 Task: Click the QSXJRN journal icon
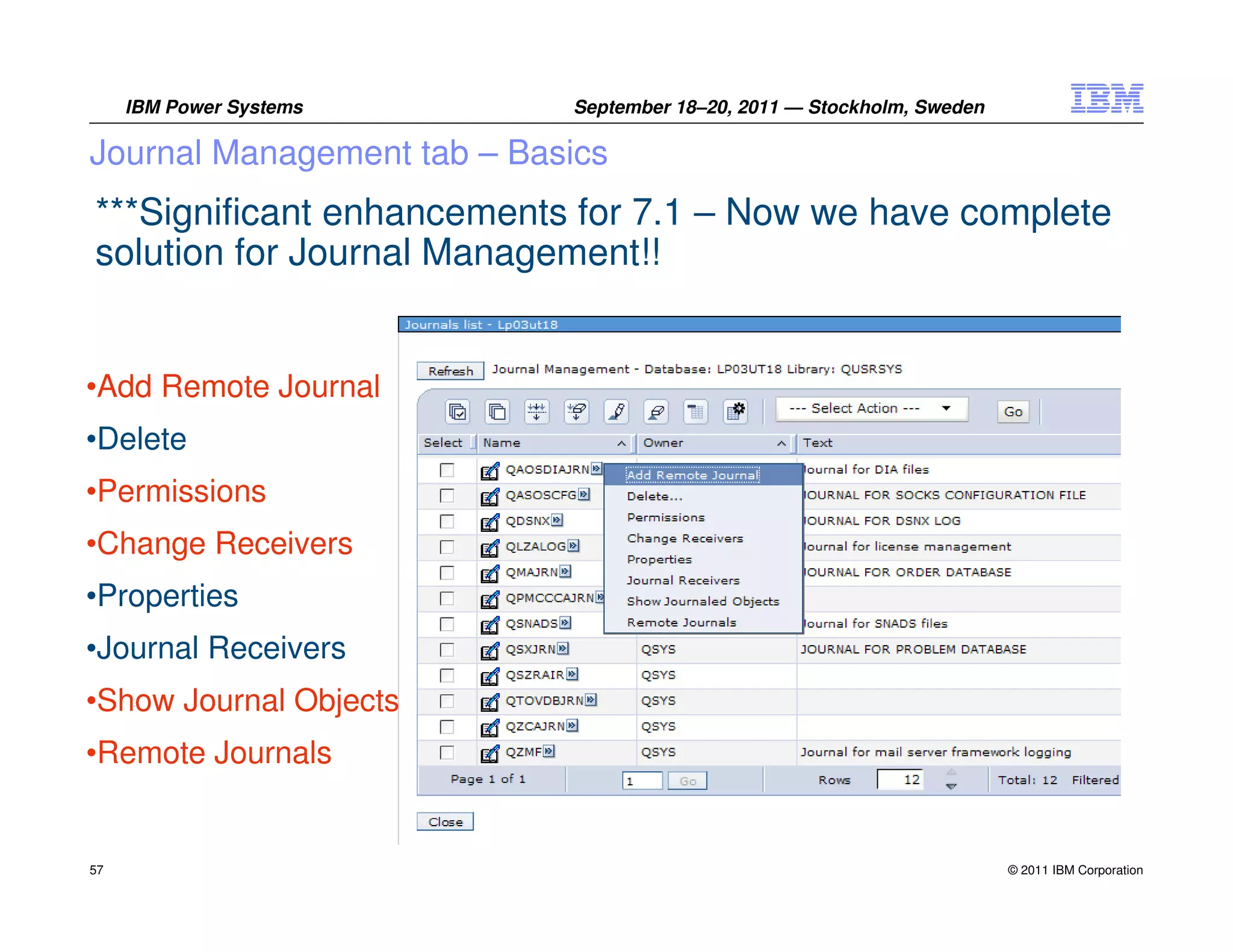(x=490, y=651)
